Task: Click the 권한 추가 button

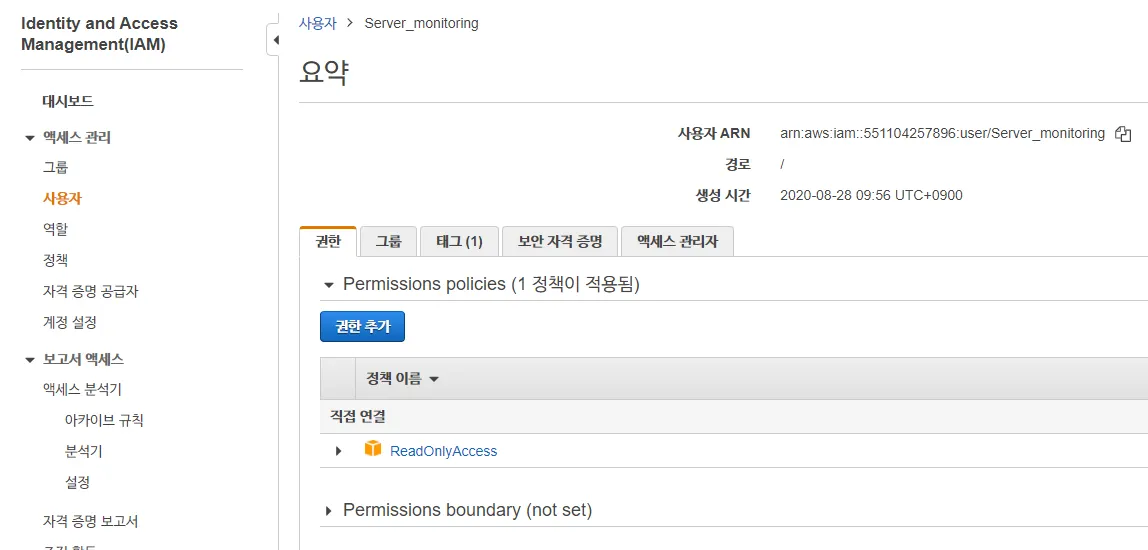Action: coord(362,326)
